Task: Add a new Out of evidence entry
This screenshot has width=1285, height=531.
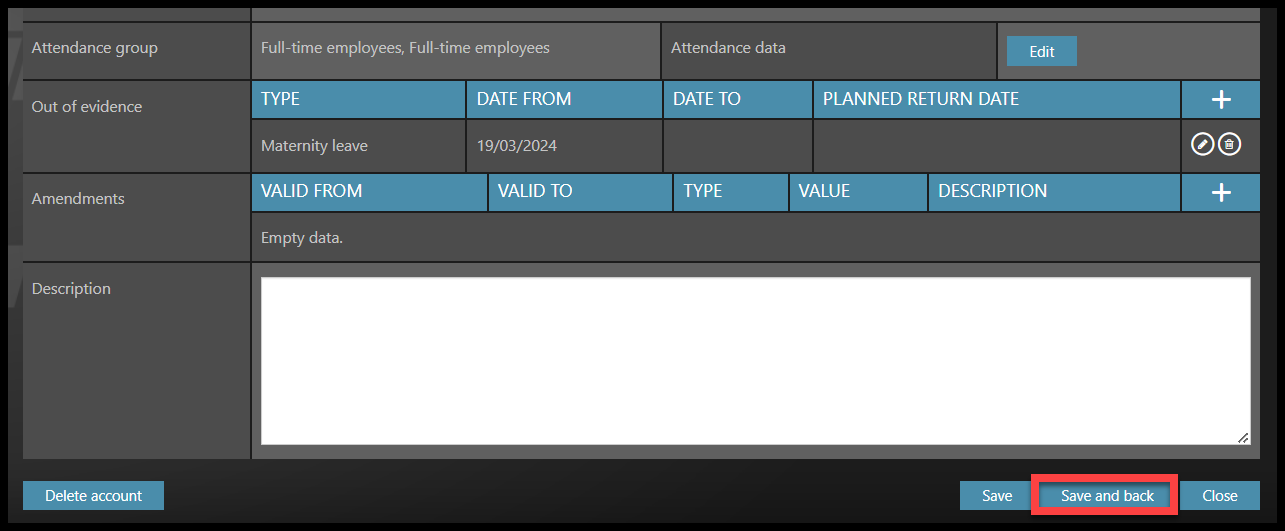Action: pos(1220,99)
